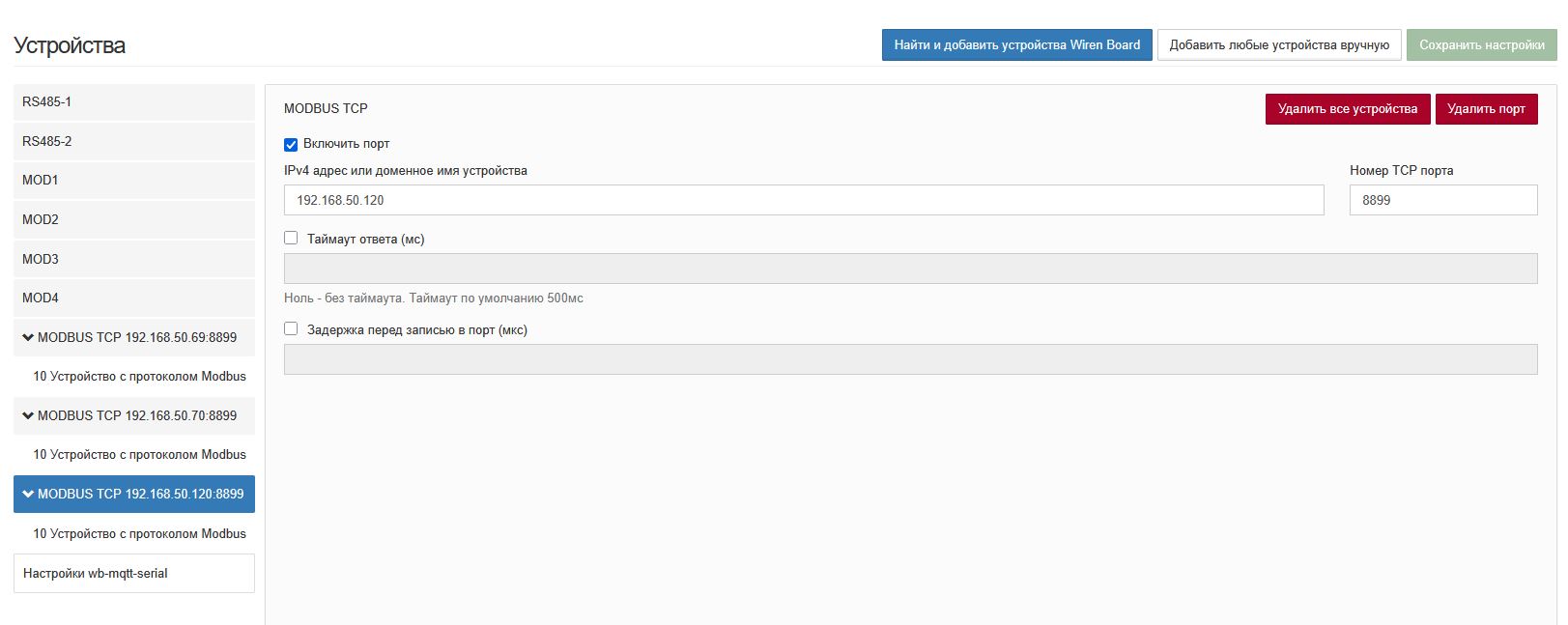The image size is (1568, 625).
Task: Click 'Удалить все устройства' button
Action: tap(1347, 109)
